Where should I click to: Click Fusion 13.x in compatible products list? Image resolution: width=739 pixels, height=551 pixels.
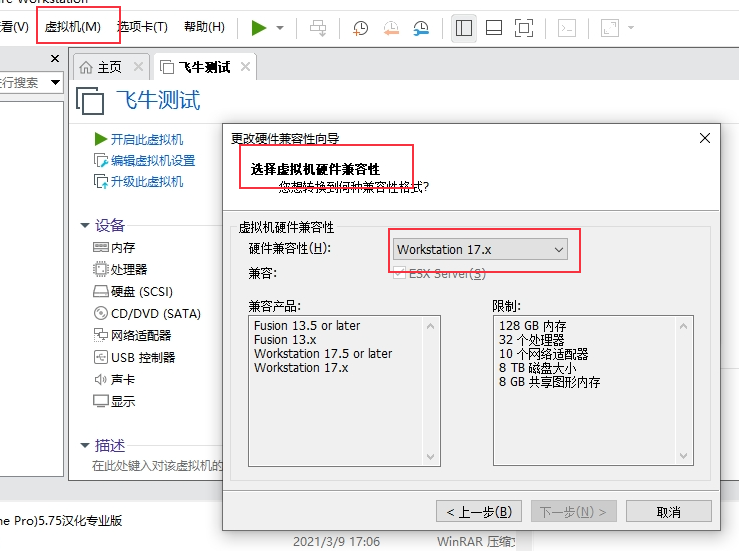(x=285, y=340)
